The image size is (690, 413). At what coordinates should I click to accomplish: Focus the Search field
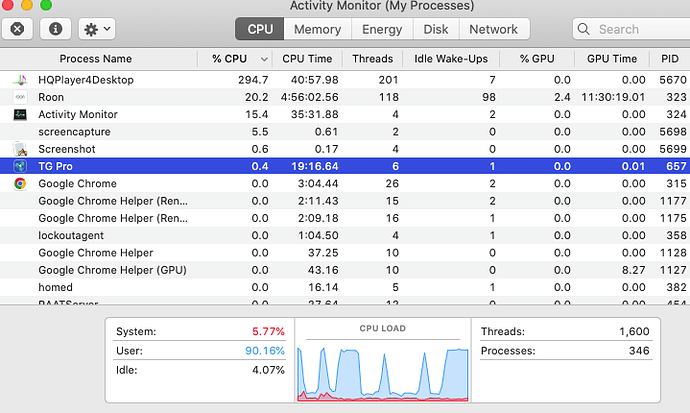[632, 29]
